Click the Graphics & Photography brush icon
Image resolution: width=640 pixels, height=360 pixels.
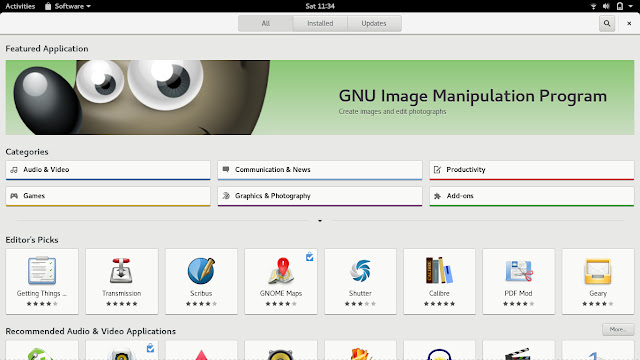tap(226, 196)
